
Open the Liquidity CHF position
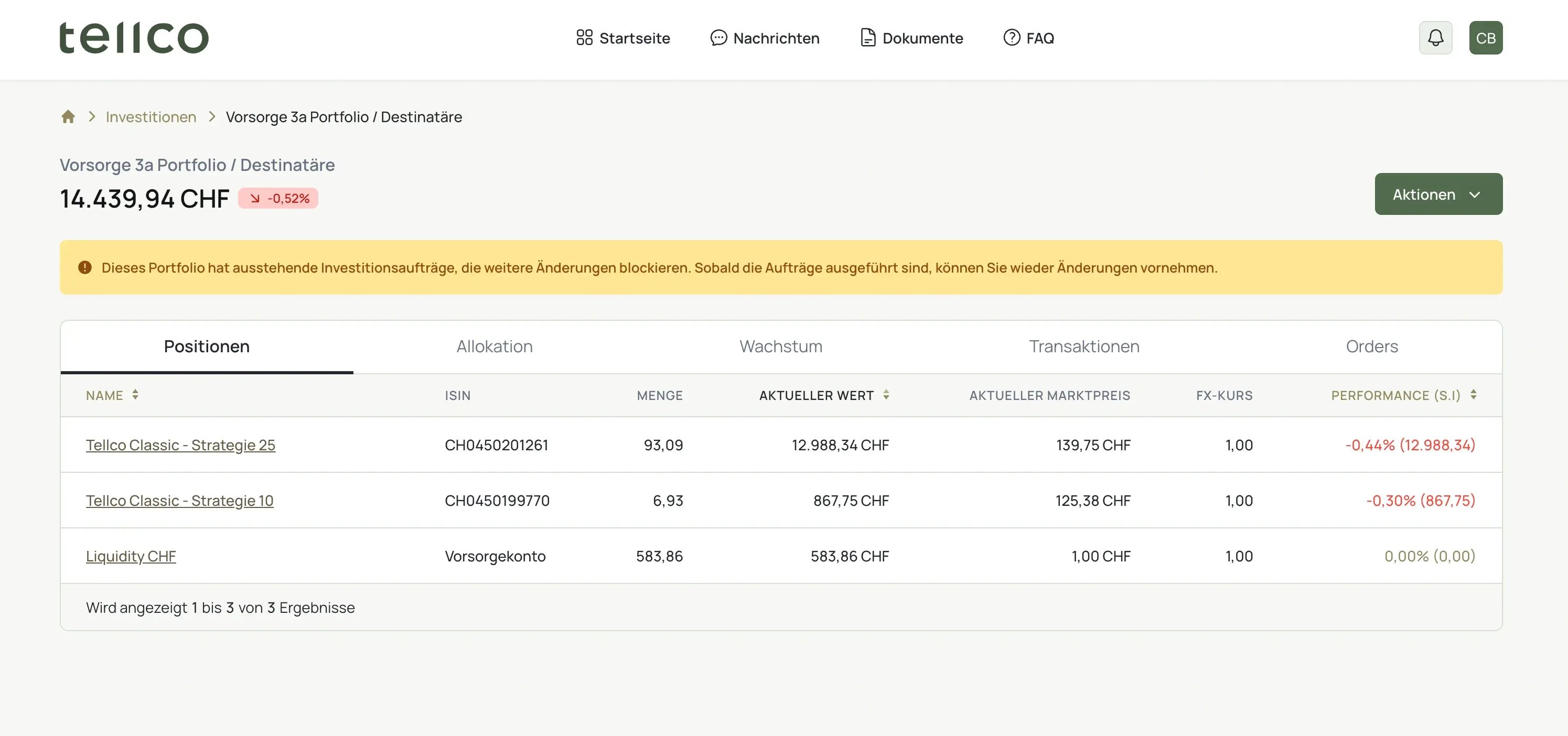point(131,556)
